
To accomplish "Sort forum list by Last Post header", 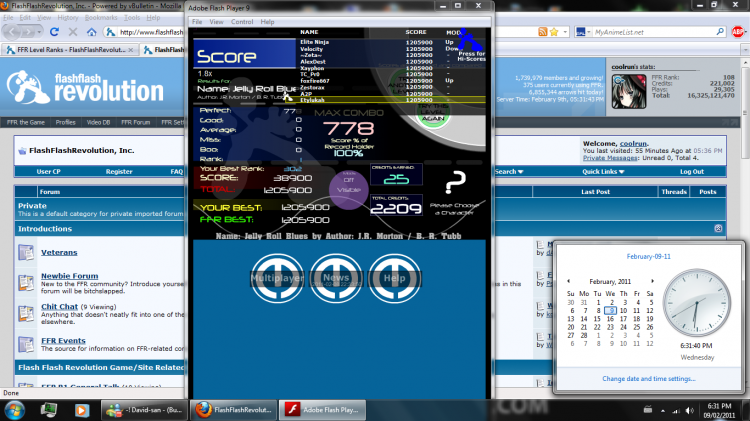I will 595,191.
